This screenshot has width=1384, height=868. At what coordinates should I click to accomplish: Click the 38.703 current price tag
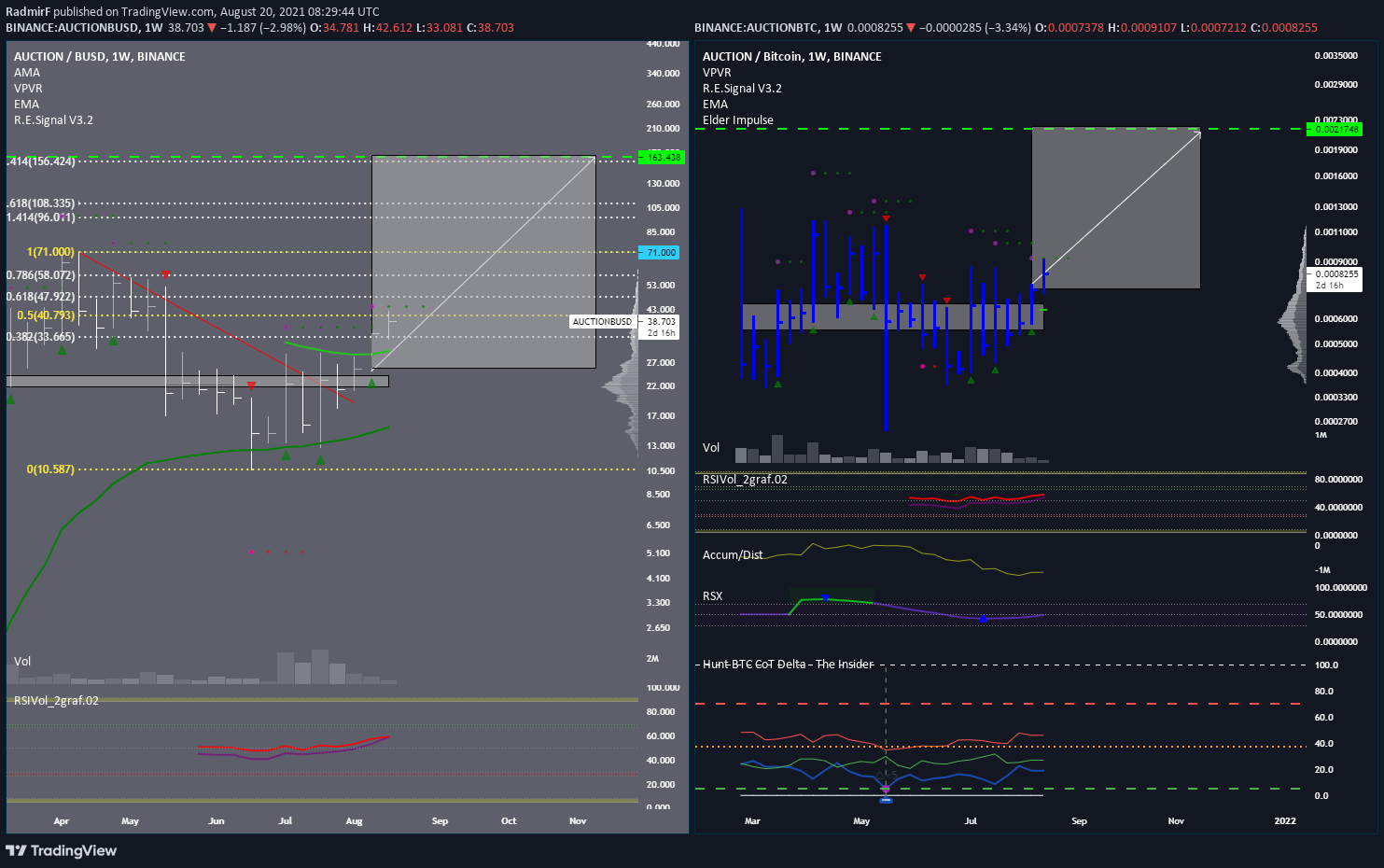click(x=661, y=321)
